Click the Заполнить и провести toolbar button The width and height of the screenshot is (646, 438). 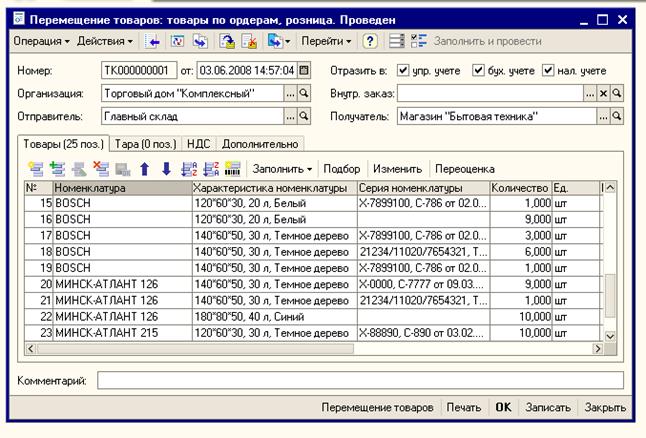(x=487, y=41)
